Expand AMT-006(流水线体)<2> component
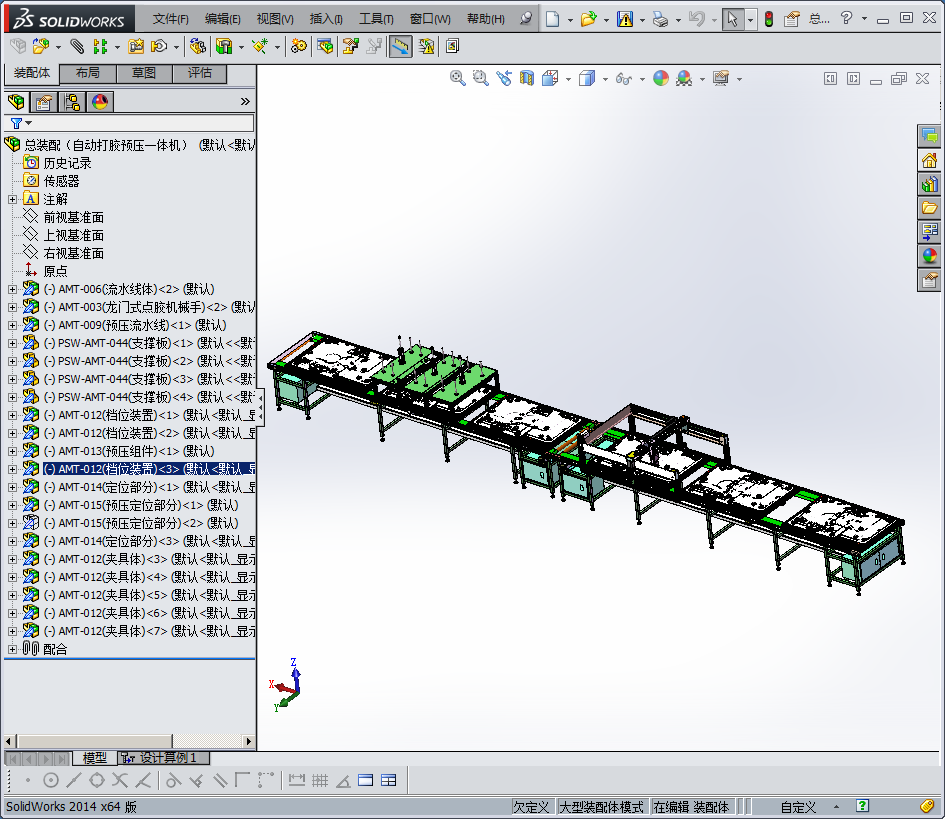Screen dimensions: 945x819 [12, 289]
